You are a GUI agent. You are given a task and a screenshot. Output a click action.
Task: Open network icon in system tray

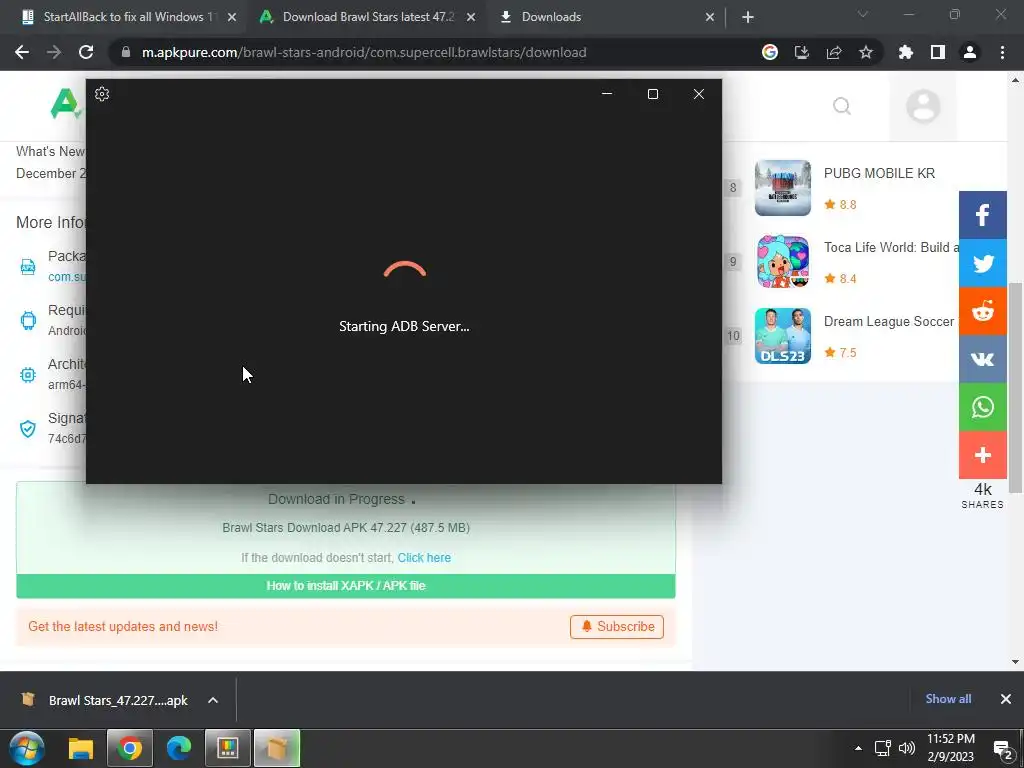(883, 748)
